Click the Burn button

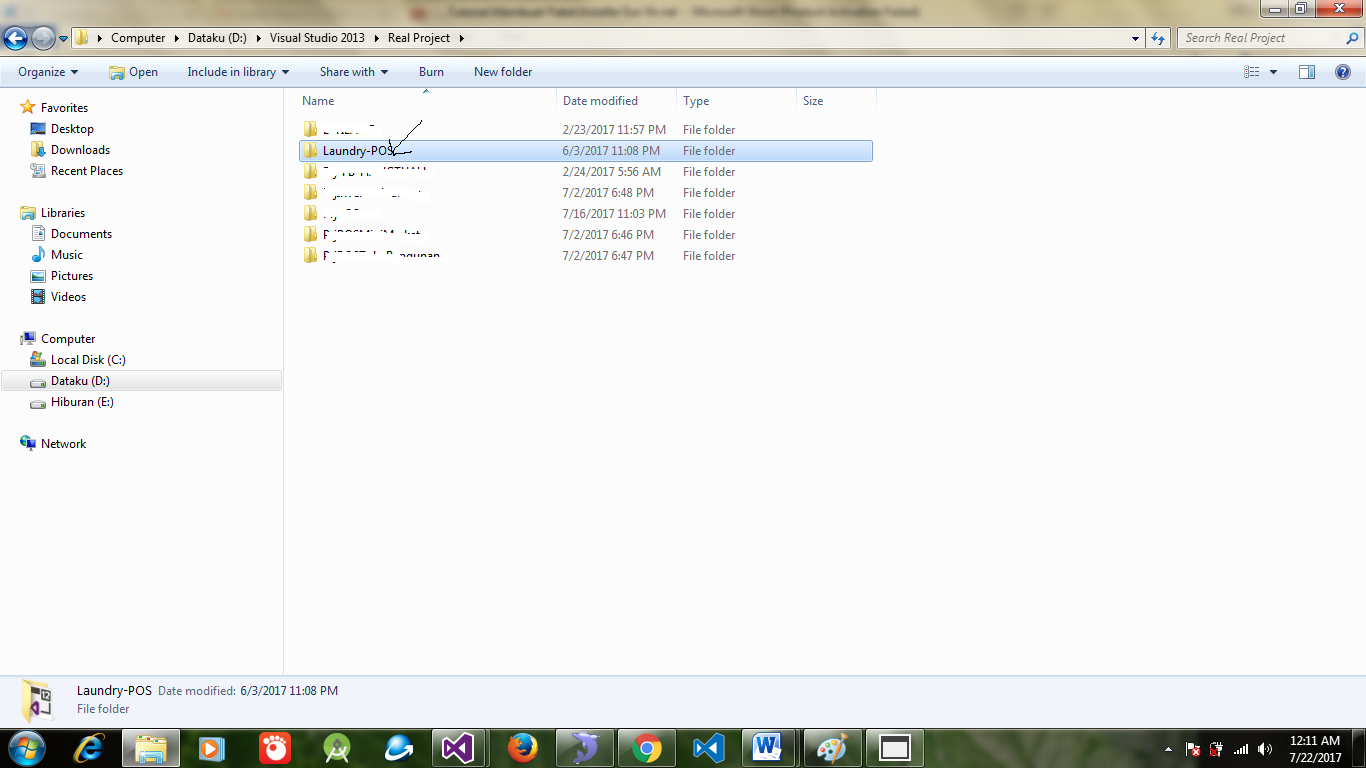click(x=431, y=71)
